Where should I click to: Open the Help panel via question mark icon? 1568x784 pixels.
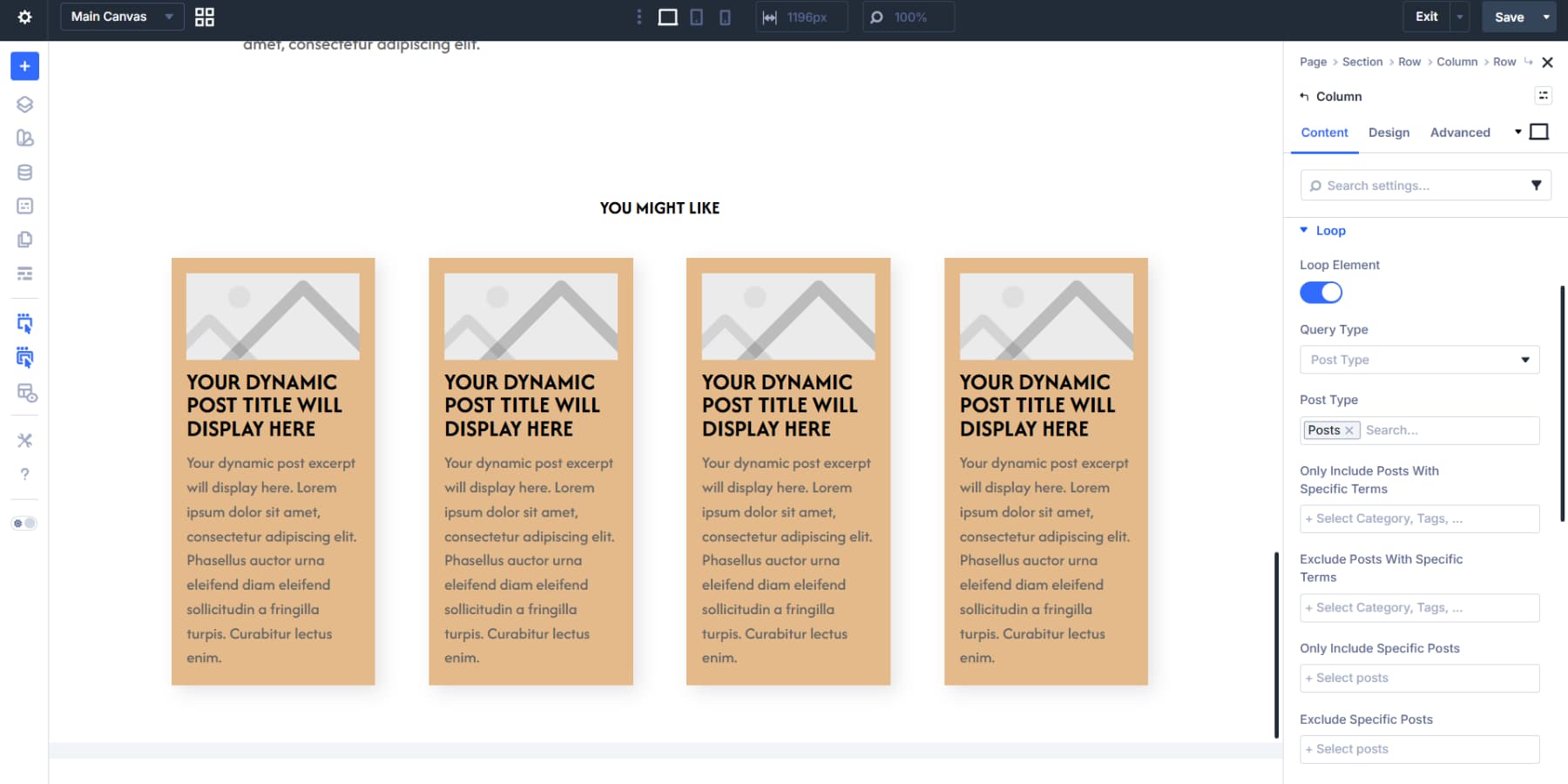pos(24,474)
